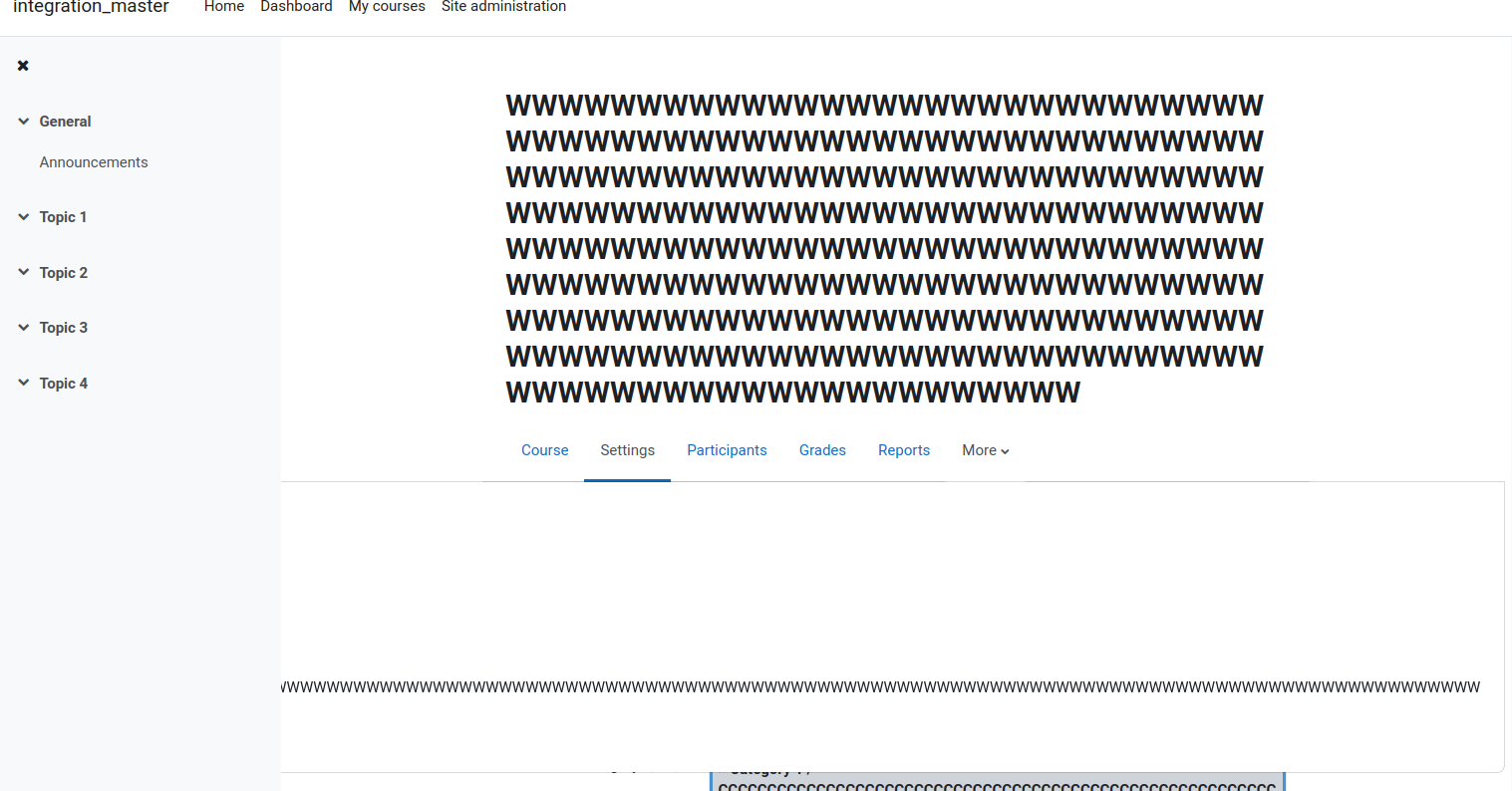Collapse the Topic 4 section chevron

(x=24, y=383)
